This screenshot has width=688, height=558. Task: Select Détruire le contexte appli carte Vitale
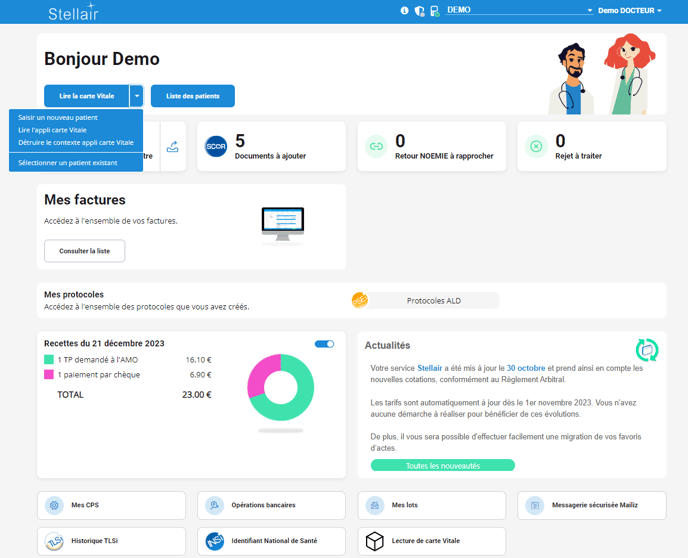point(75,142)
